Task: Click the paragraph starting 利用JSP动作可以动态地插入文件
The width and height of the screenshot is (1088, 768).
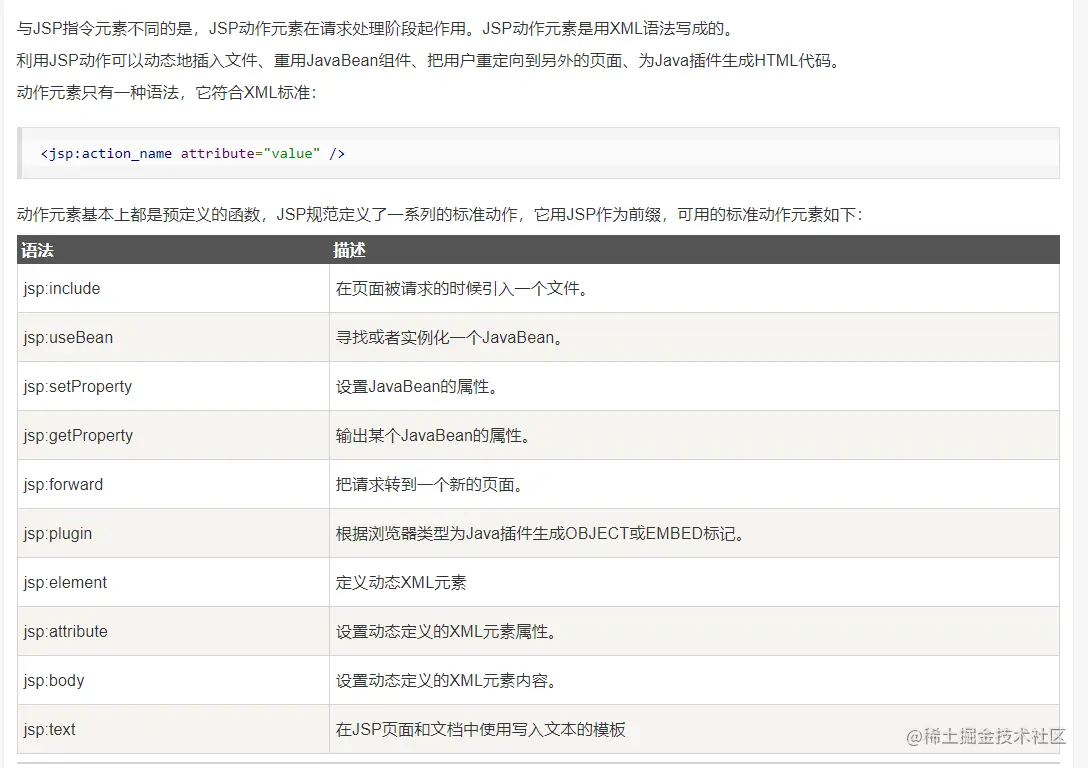Action: point(430,60)
